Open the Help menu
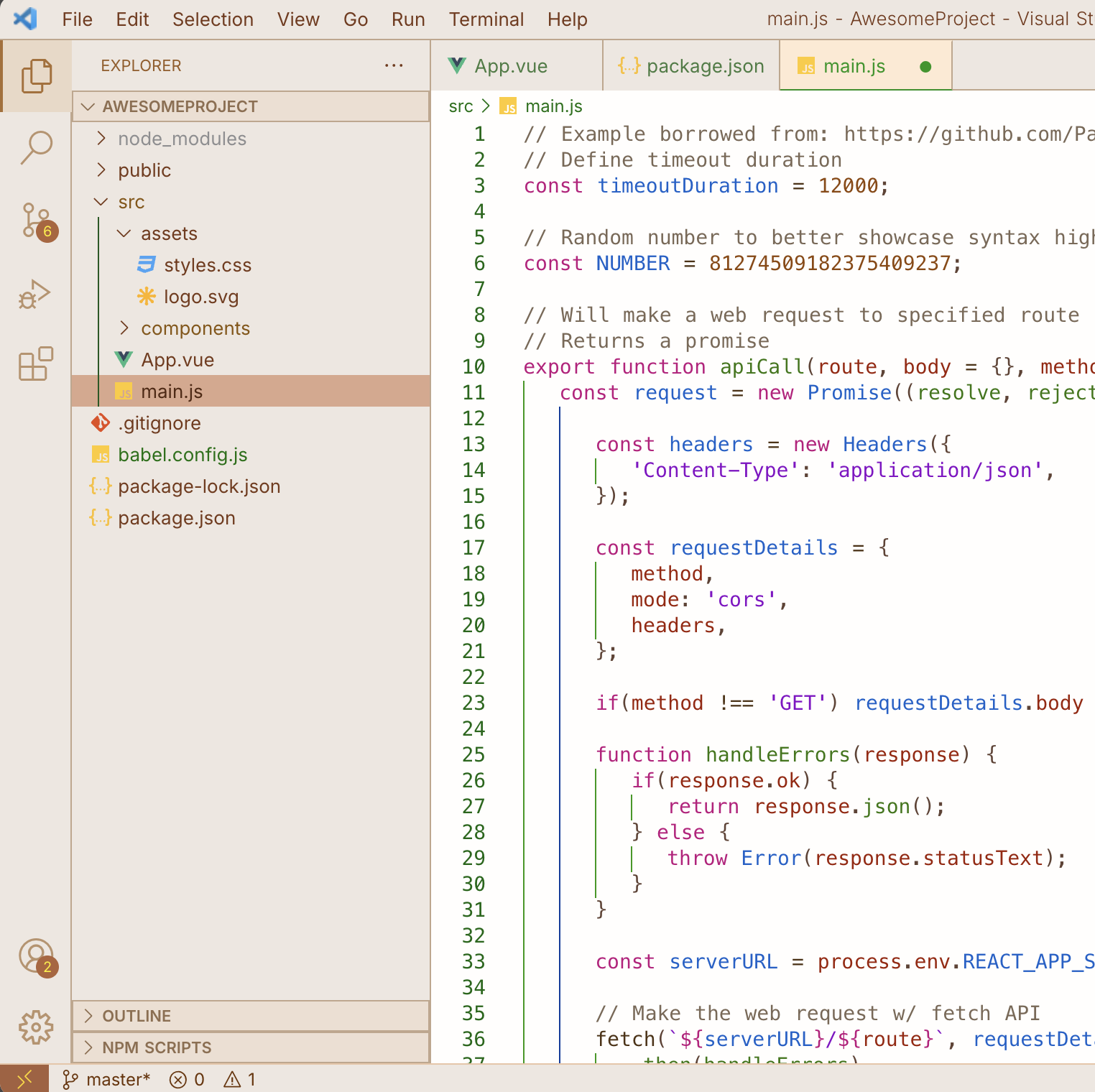This screenshot has height=1092, width=1095. coord(568,19)
